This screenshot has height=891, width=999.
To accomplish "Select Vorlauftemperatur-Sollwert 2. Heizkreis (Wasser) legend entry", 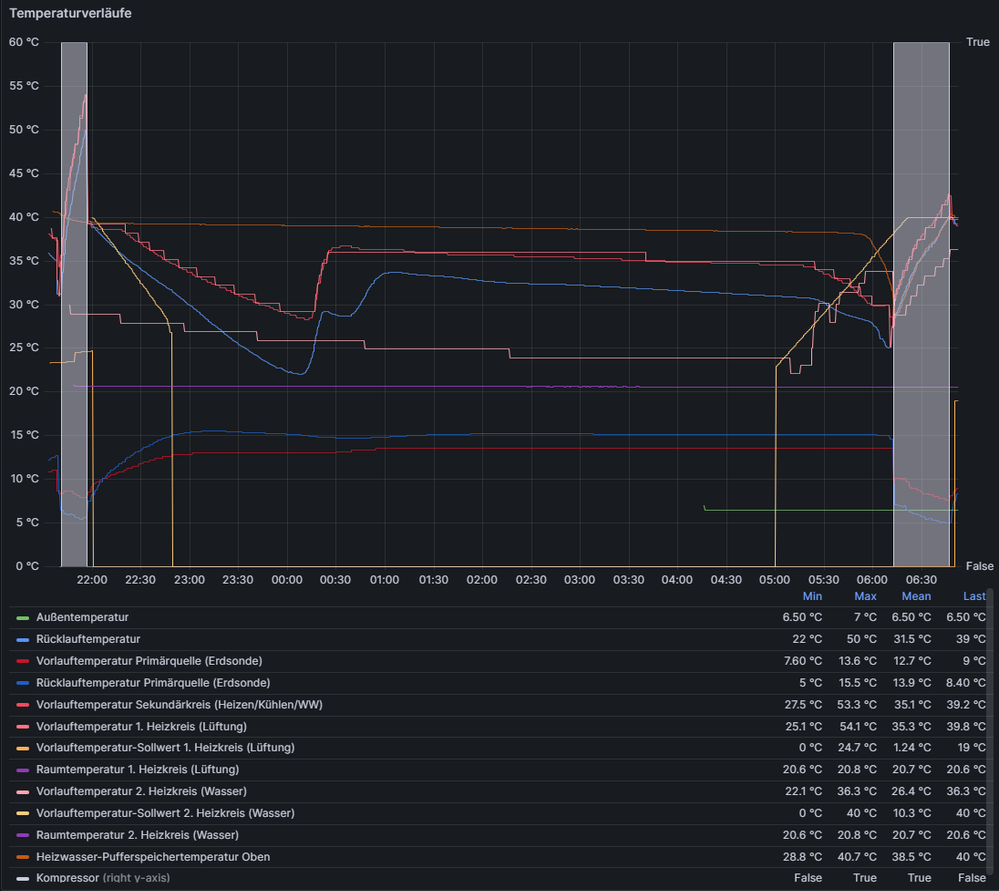I will (152, 813).
